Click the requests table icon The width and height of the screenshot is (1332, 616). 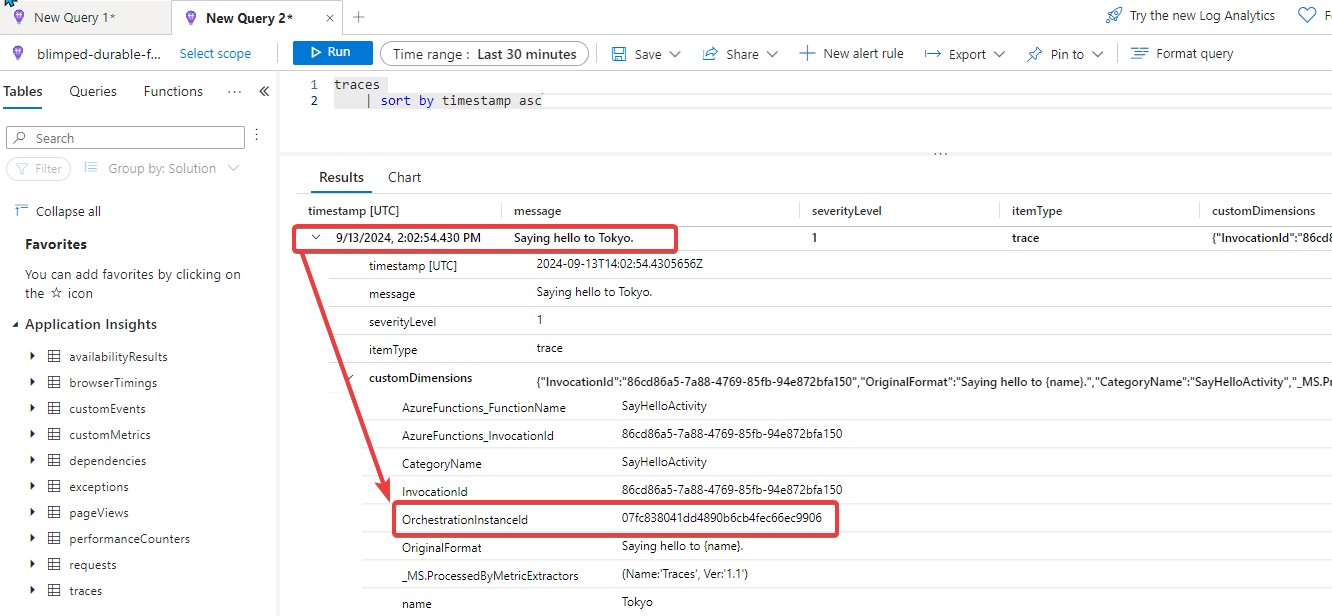[x=54, y=565]
